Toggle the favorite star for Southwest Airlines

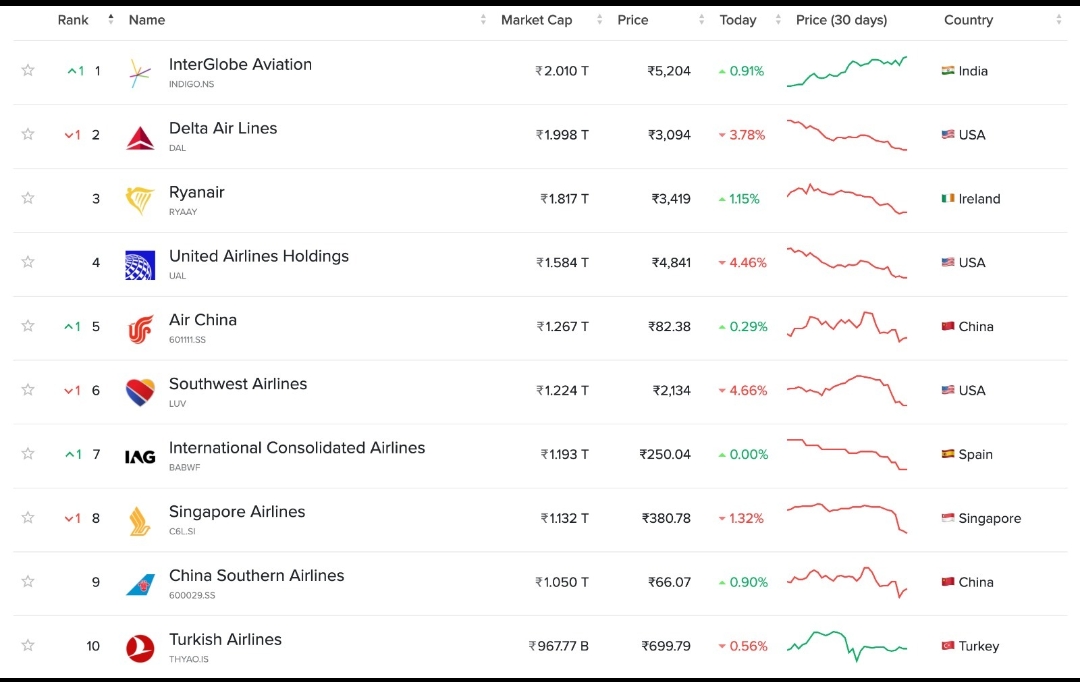(28, 391)
